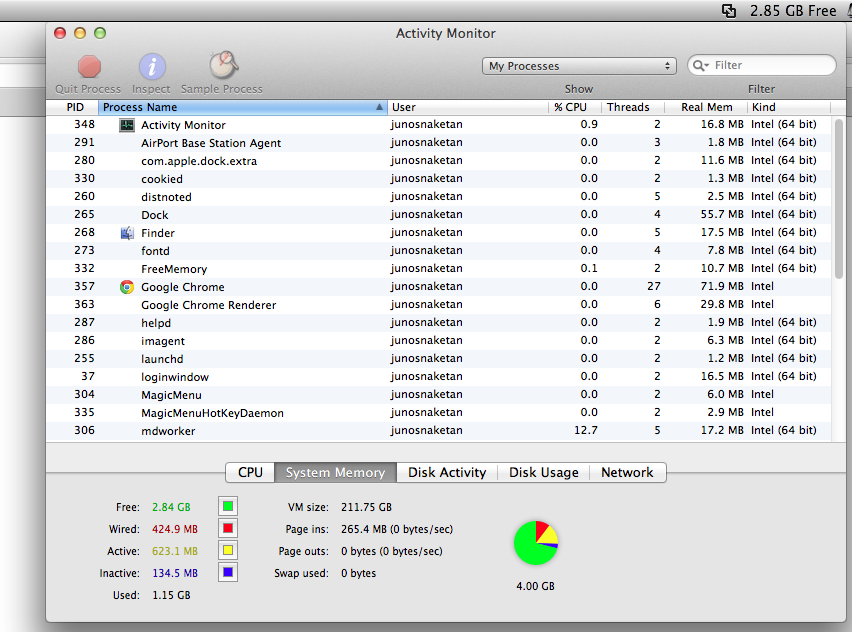The height and width of the screenshot is (632, 852).
Task: Click the Quit Process stop-sign icon
Action: pos(89,66)
